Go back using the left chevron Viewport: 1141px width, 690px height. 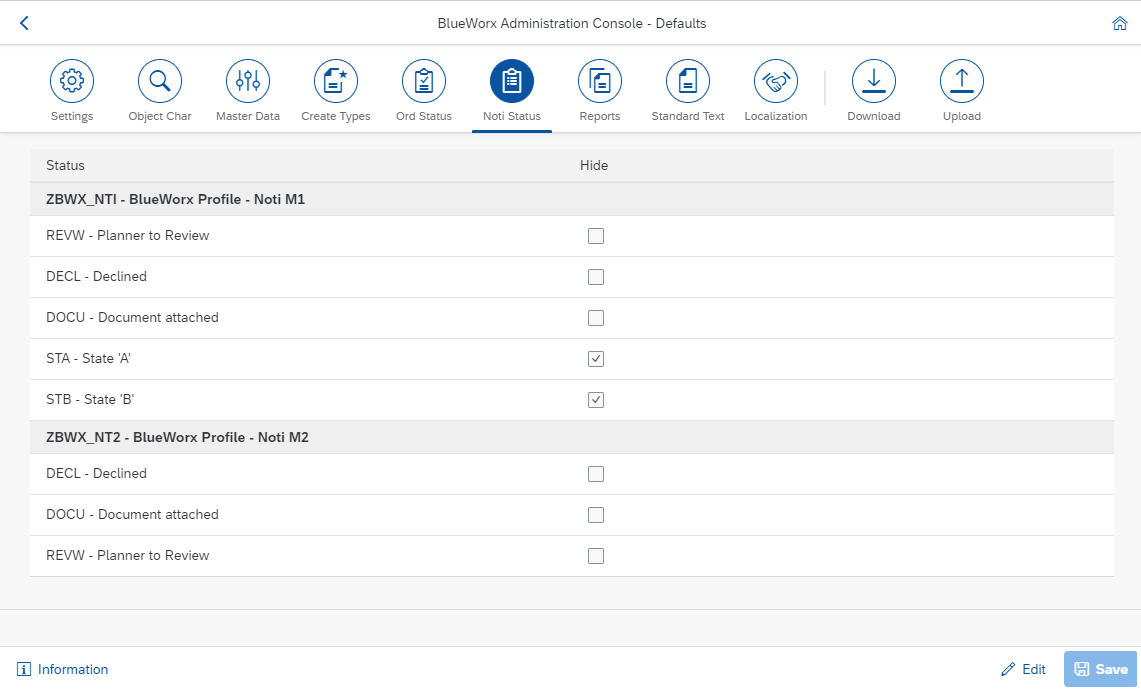[24, 23]
